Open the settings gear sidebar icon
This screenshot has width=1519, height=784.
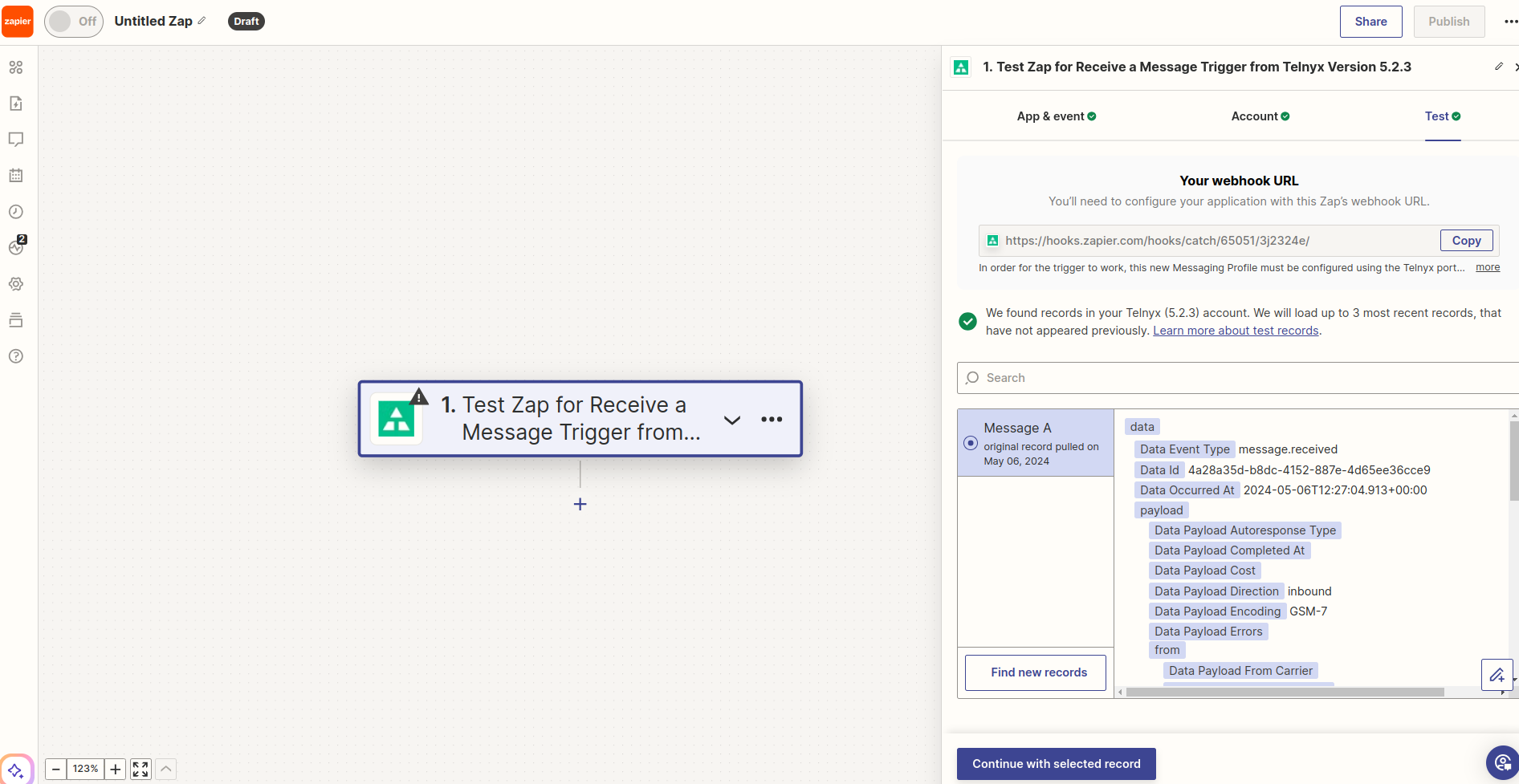coord(16,284)
